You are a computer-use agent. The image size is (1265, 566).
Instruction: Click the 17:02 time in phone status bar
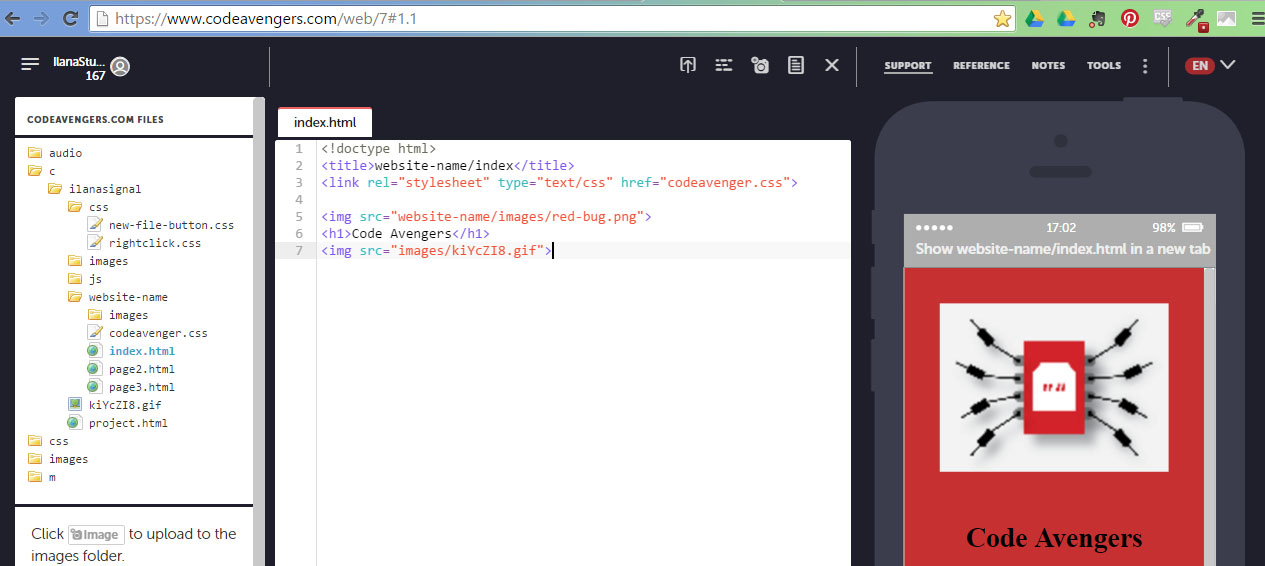(1061, 228)
